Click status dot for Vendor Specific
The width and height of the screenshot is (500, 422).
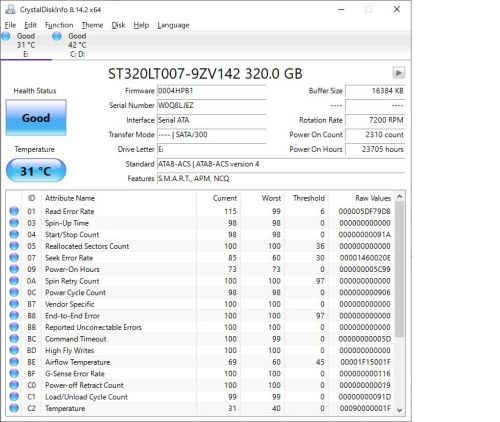[x=14, y=304]
